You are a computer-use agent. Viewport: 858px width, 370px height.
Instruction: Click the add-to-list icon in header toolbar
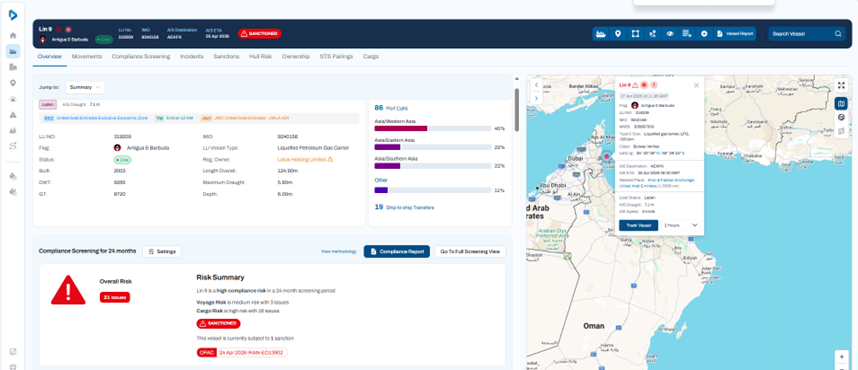point(687,34)
